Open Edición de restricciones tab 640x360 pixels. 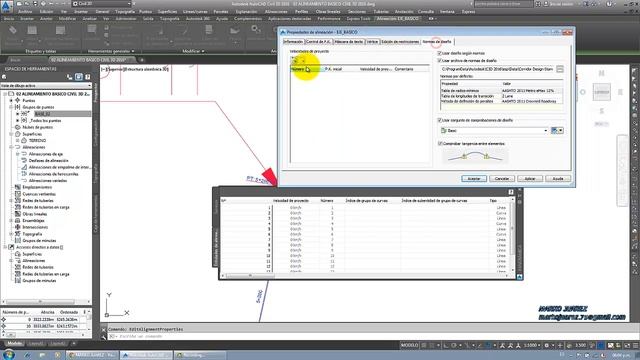400,42
